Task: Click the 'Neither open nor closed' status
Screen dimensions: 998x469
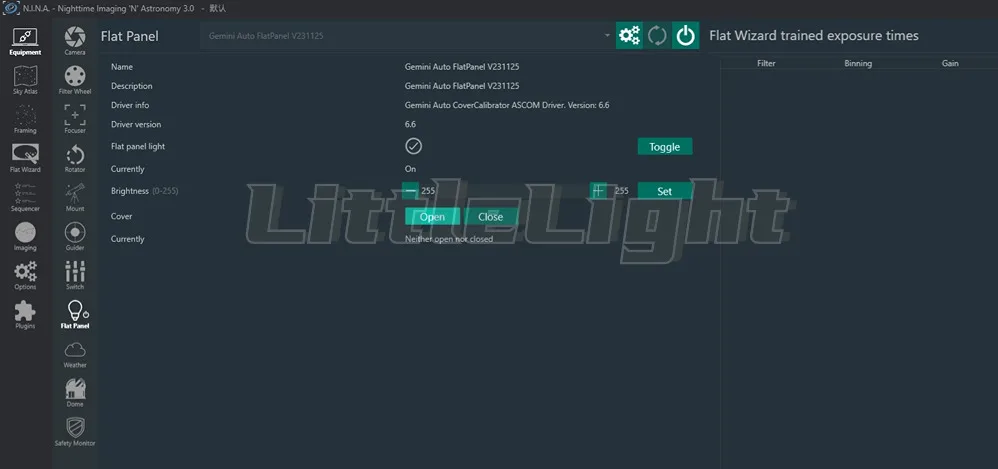Action: [x=449, y=239]
